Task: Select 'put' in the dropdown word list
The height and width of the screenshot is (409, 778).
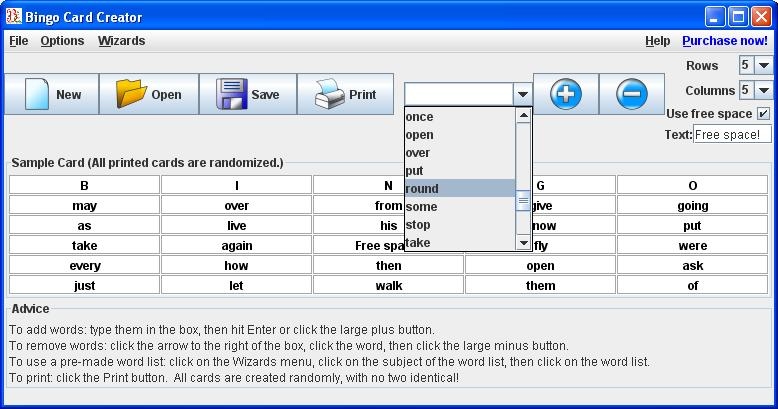Action: (x=460, y=171)
